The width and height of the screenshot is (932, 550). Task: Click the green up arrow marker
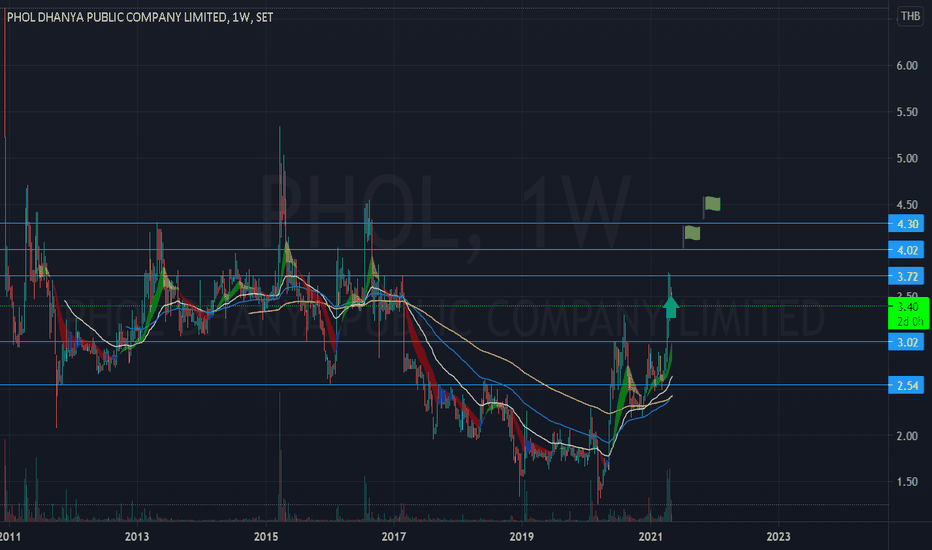pyautogui.click(x=671, y=307)
